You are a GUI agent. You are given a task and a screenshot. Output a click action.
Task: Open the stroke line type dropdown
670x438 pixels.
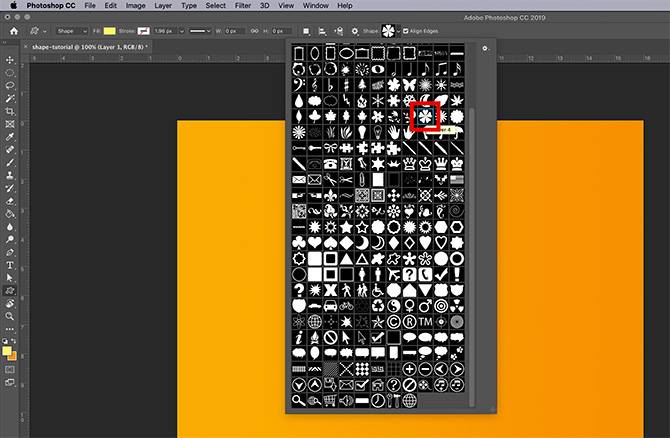200,31
